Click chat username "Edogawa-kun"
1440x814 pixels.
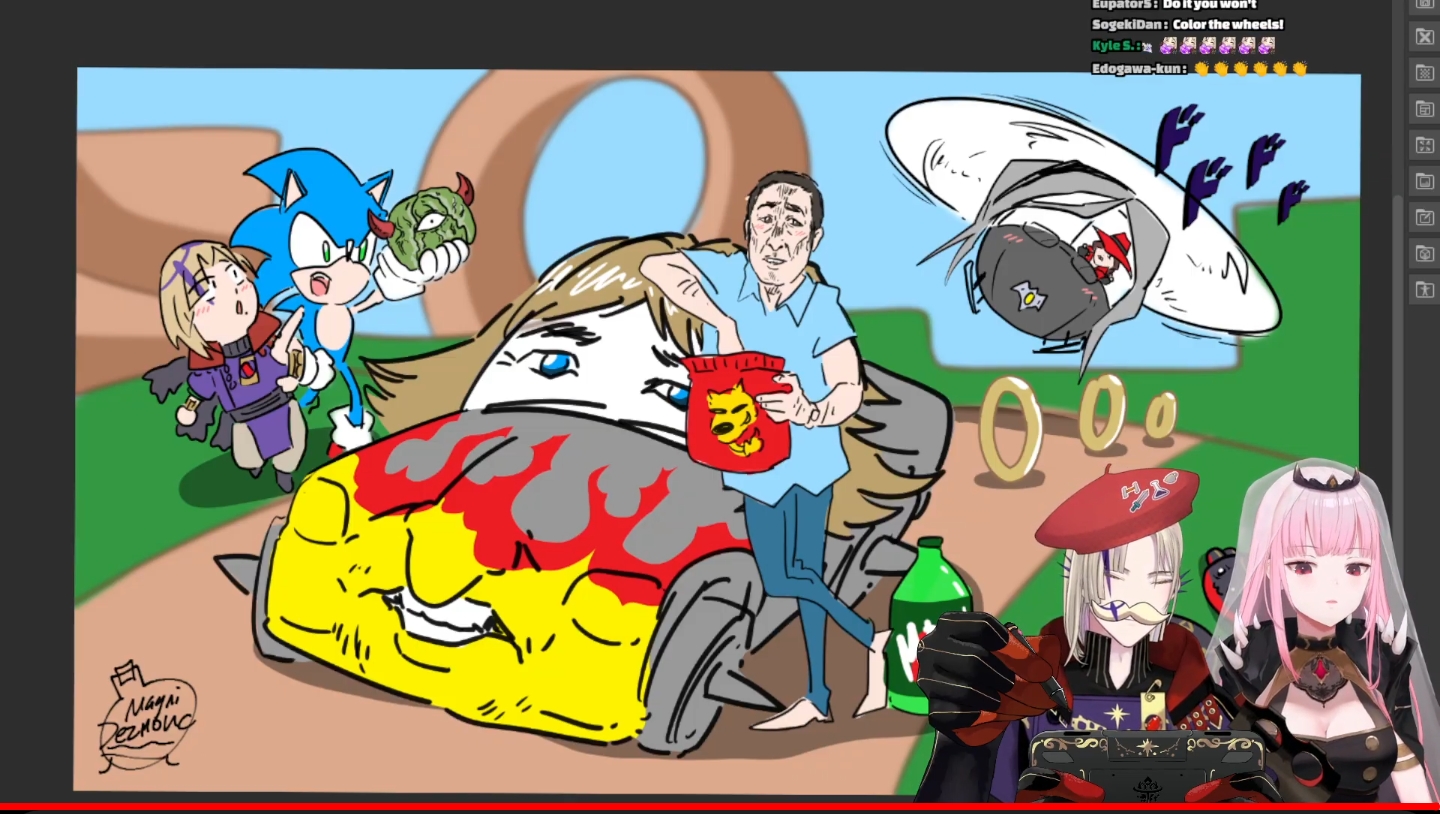pyautogui.click(x=1139, y=69)
